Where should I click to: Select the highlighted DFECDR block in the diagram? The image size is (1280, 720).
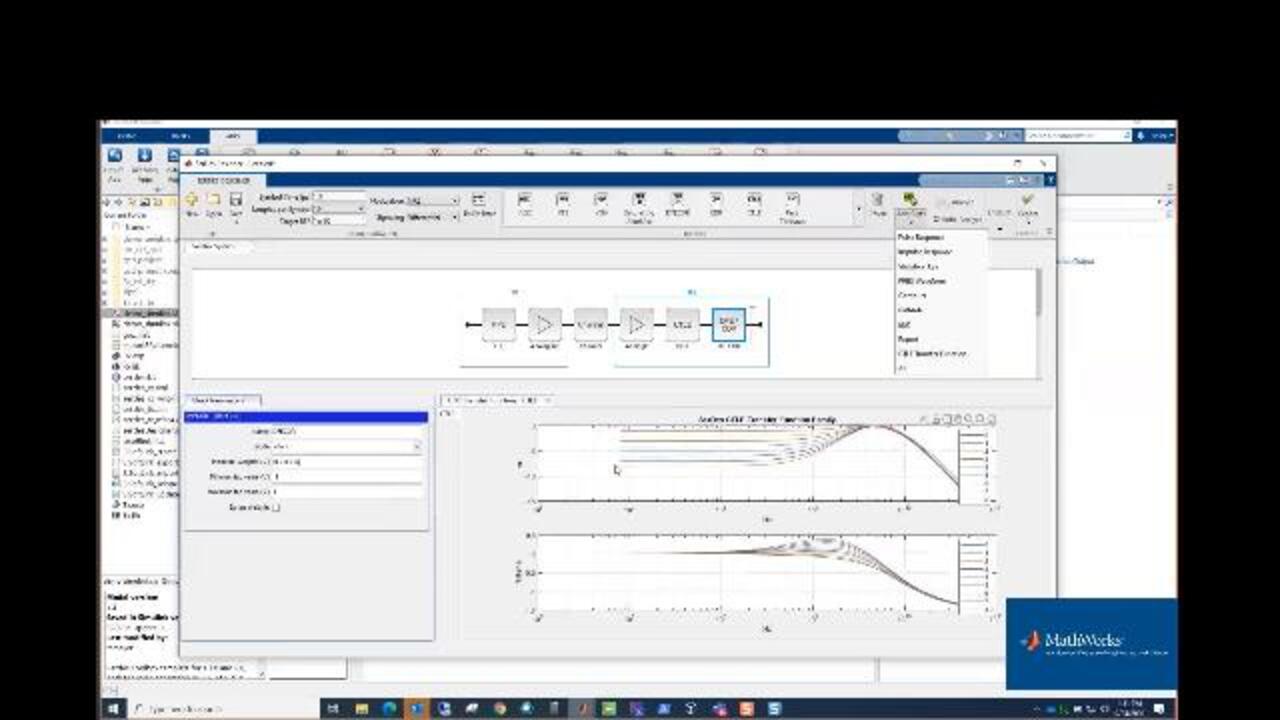pyautogui.click(x=729, y=324)
